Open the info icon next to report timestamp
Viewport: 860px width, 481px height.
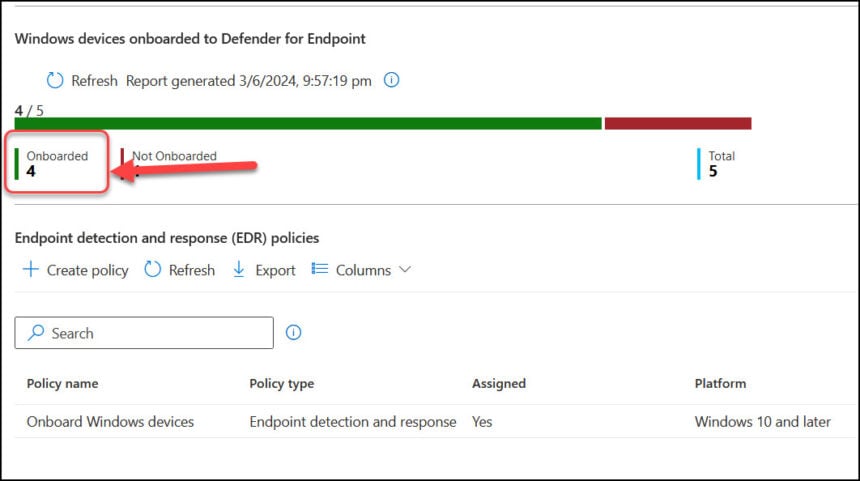click(x=391, y=80)
